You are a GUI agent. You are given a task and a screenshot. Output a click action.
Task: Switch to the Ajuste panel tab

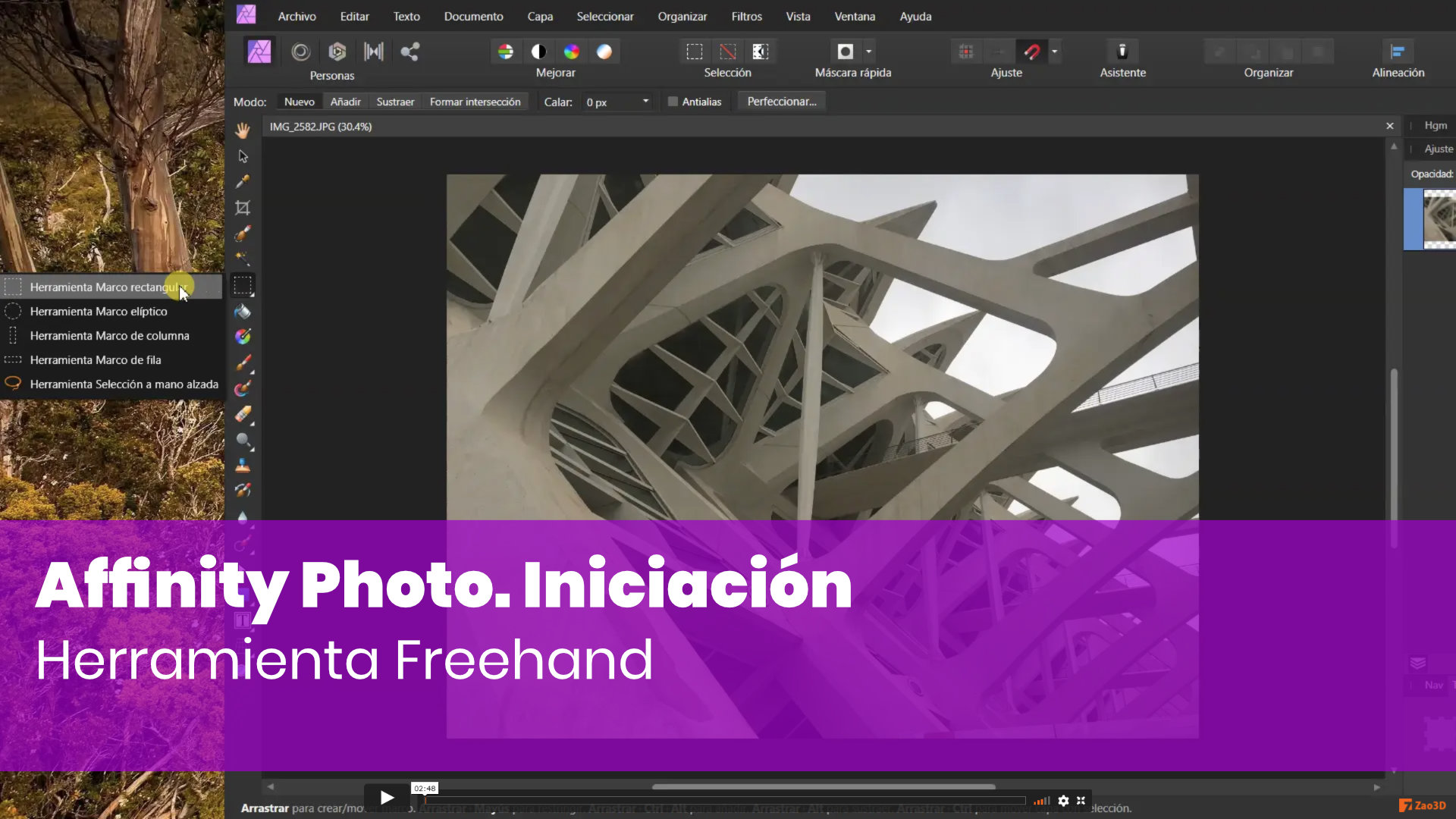pos(1439,149)
